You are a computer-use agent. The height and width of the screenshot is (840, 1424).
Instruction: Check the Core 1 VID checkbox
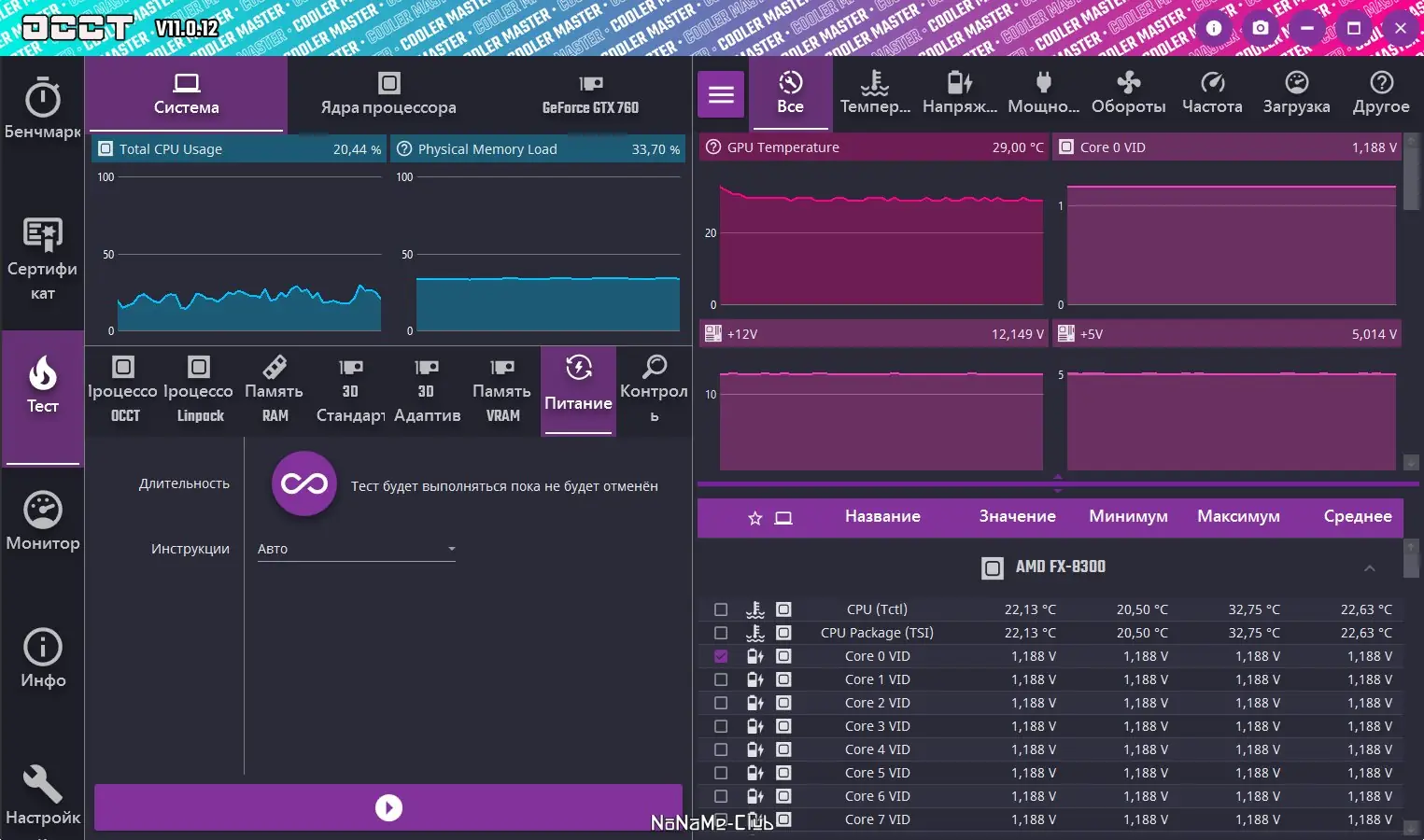[721, 679]
